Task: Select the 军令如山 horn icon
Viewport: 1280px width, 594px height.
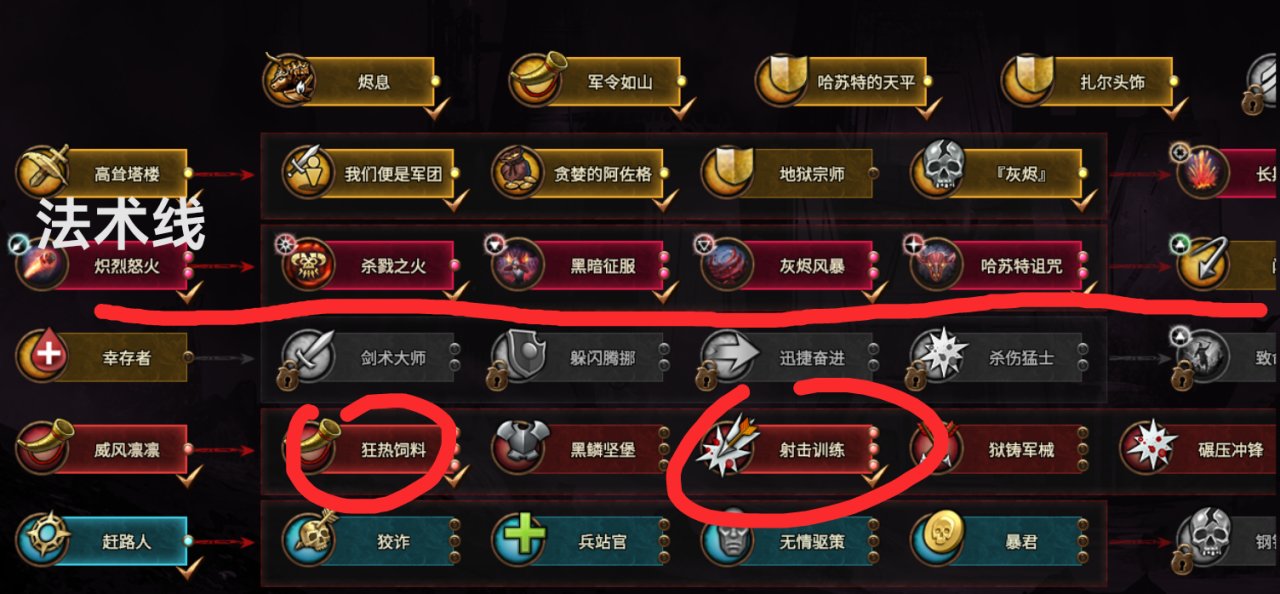Action: [537, 80]
